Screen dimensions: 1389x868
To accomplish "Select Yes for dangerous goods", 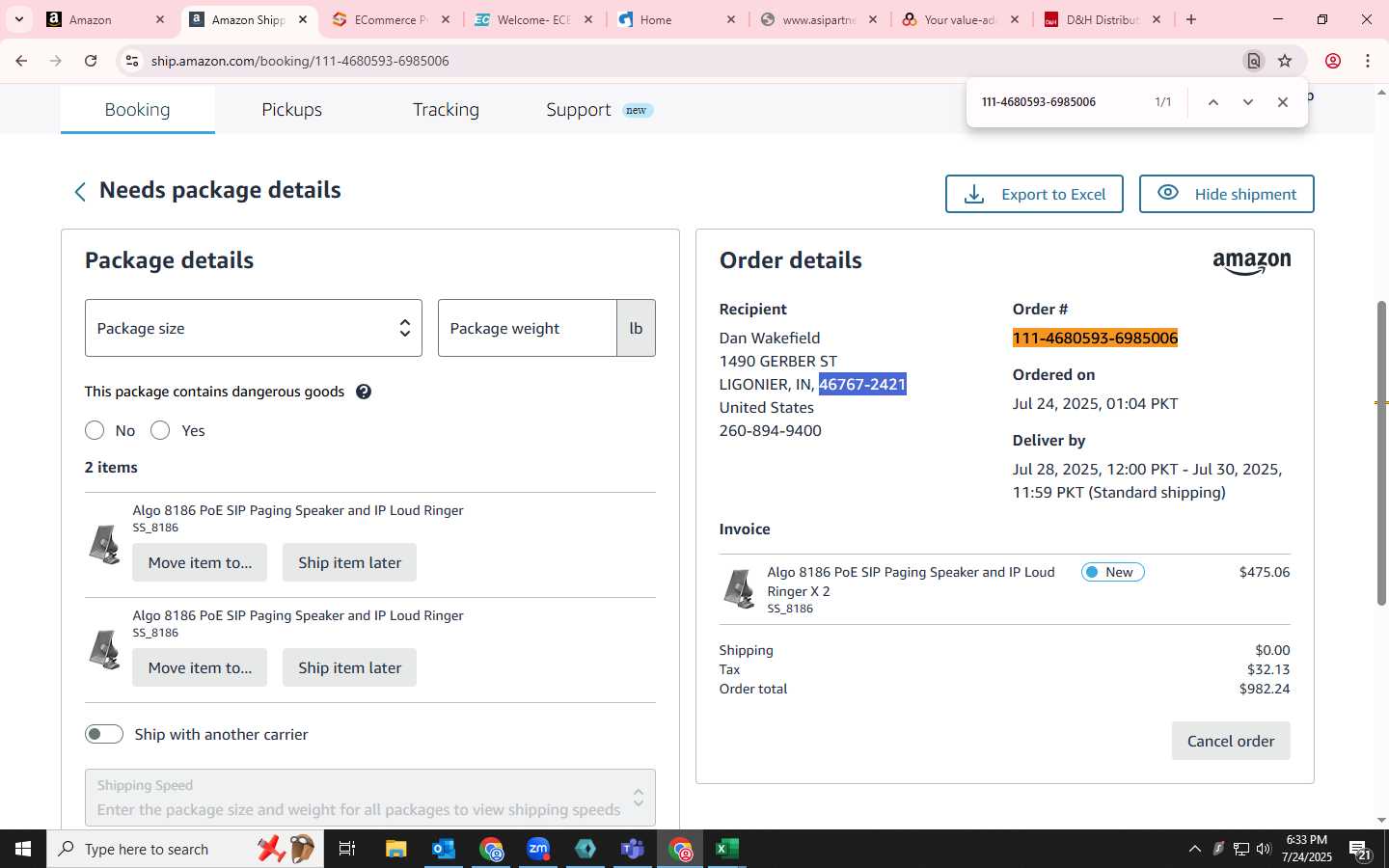I will click(160, 430).
